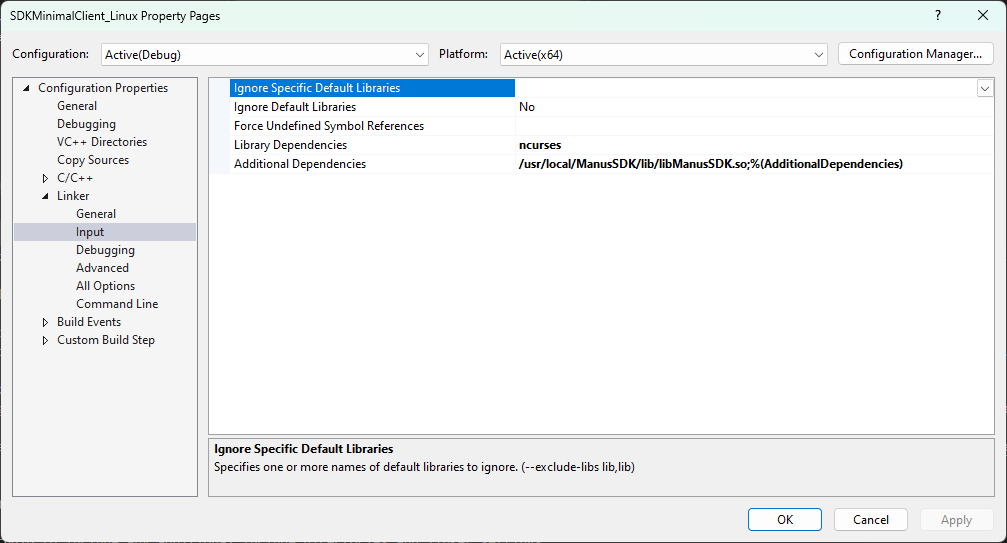The height and width of the screenshot is (543, 1007).
Task: Collapse the Linker tree node
Action: 46,196
